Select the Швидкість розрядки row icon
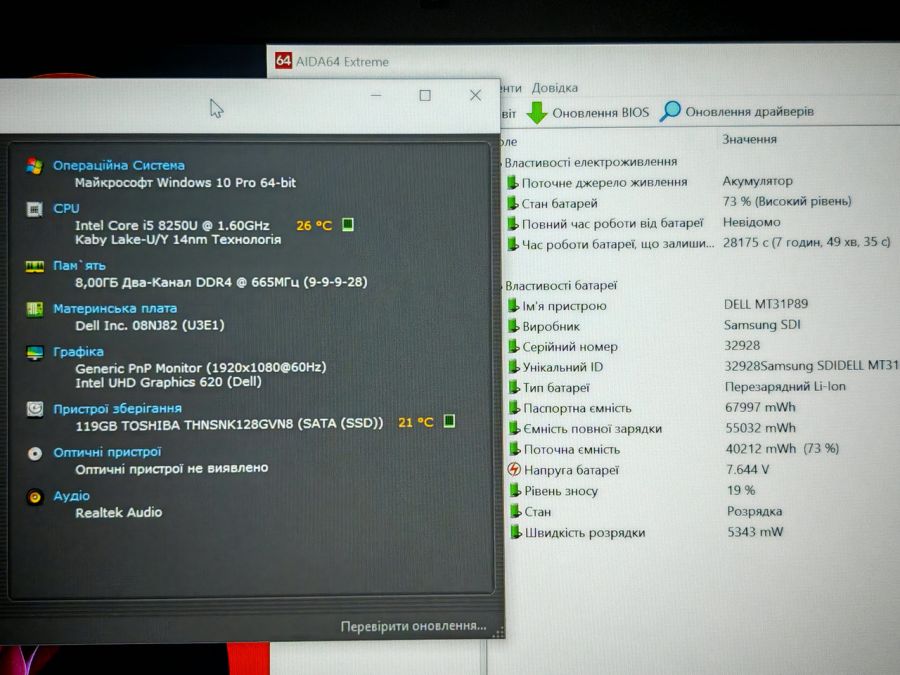The height and width of the screenshot is (675, 900). 516,533
